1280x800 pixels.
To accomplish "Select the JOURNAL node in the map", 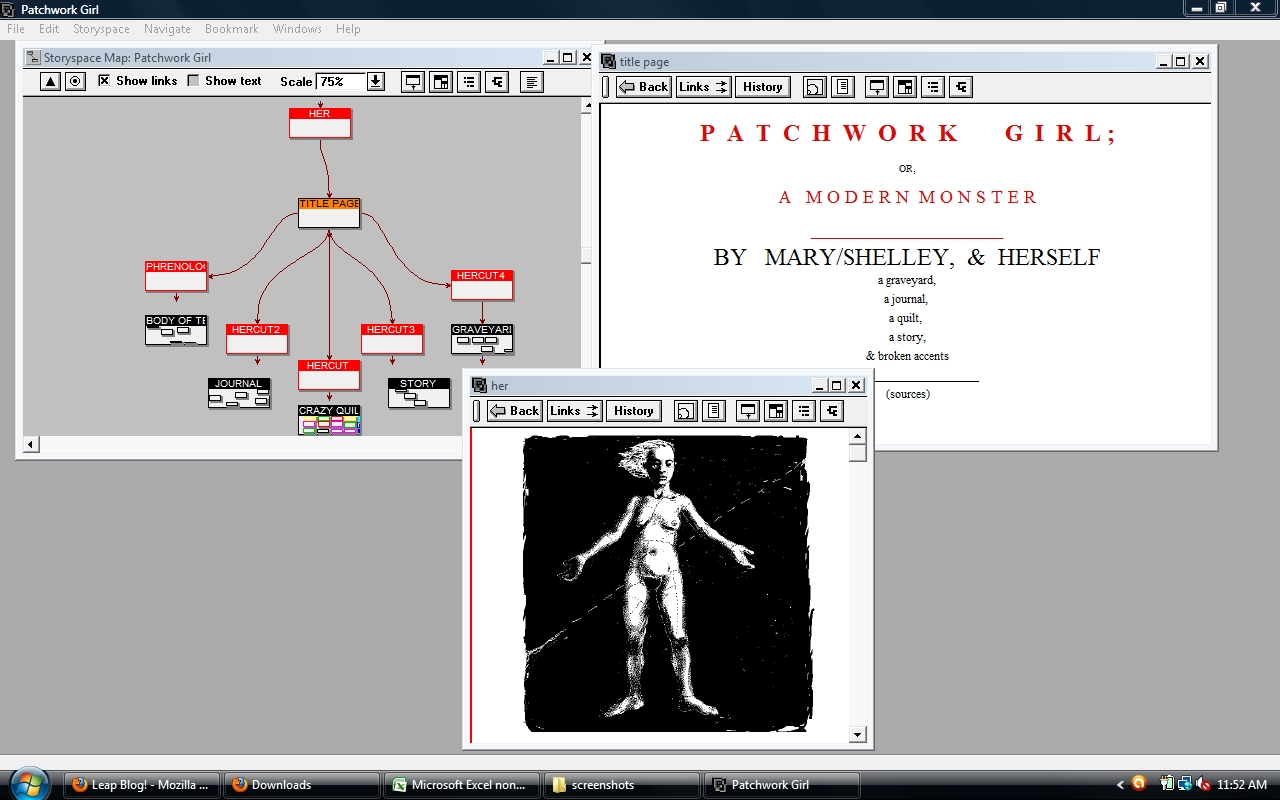I will click(x=239, y=392).
